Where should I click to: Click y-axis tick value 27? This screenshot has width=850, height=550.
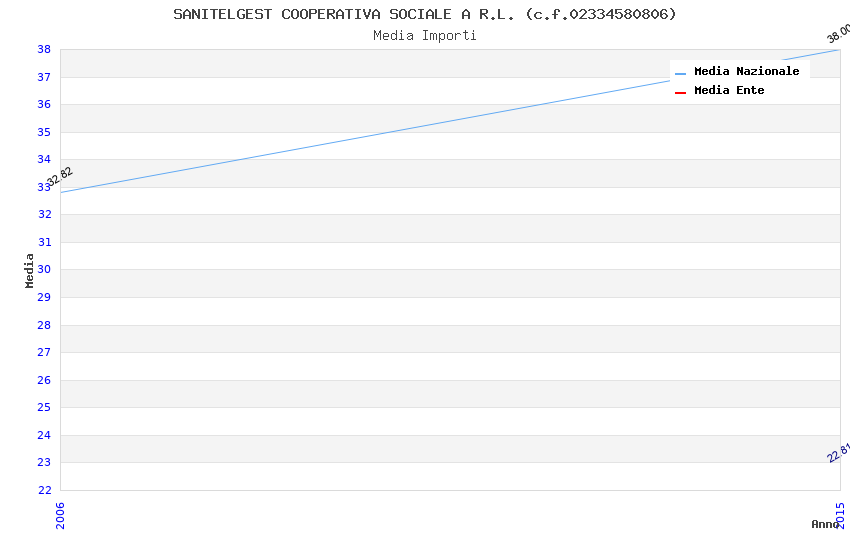click(44, 352)
